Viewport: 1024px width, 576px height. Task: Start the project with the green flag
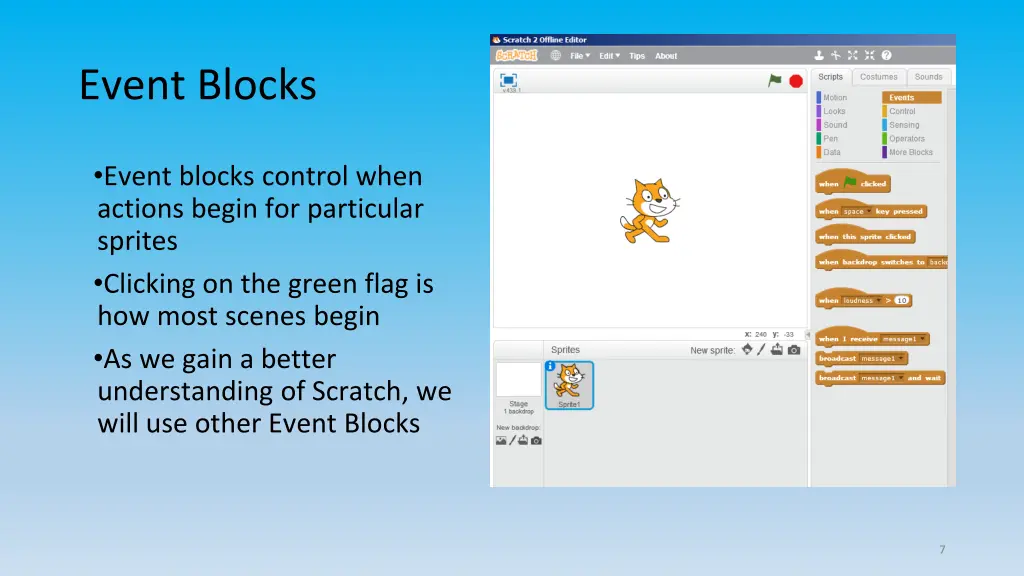click(x=775, y=80)
